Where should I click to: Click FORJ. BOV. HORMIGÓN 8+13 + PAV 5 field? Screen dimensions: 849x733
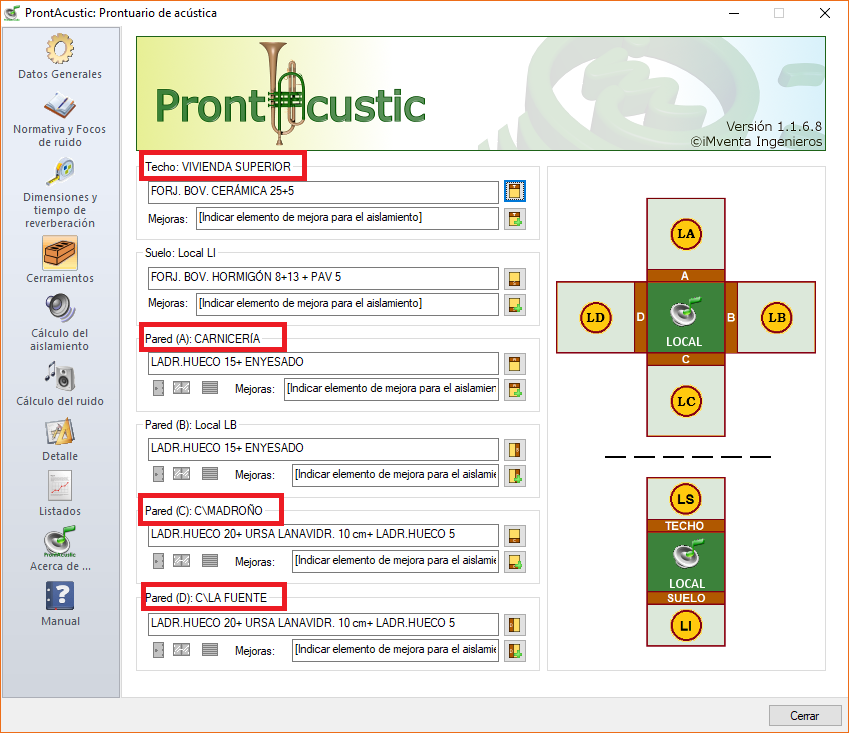coord(323,278)
